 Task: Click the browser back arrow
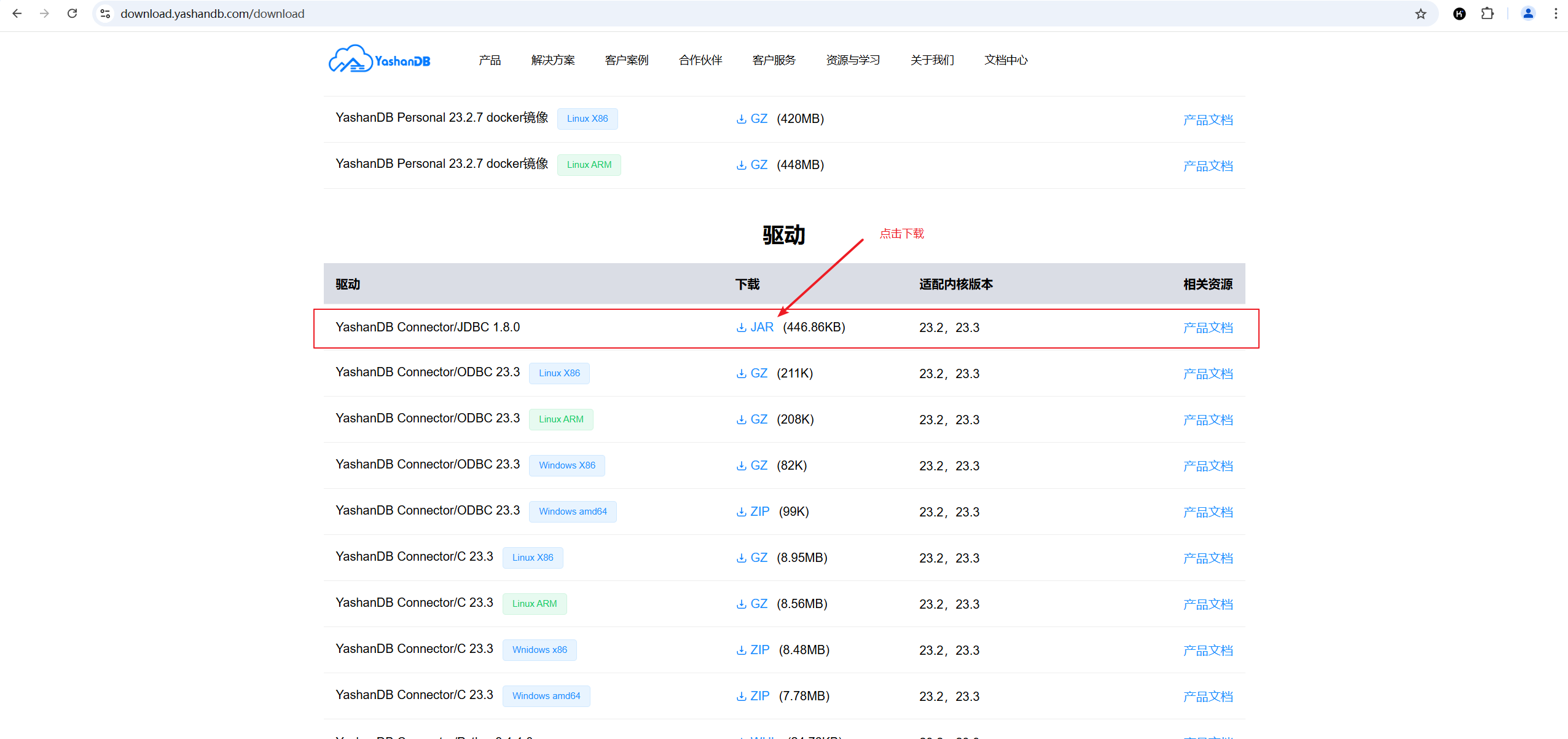click(x=17, y=14)
